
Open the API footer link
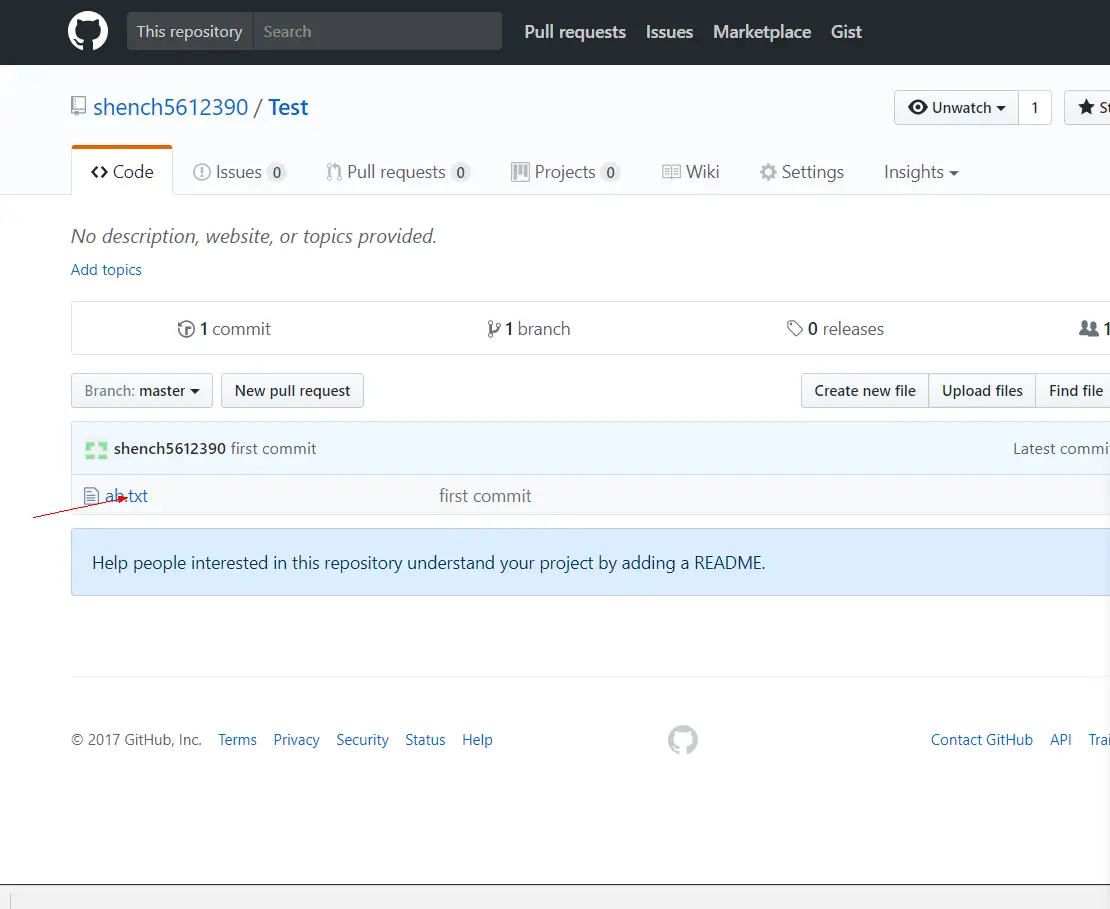1060,740
